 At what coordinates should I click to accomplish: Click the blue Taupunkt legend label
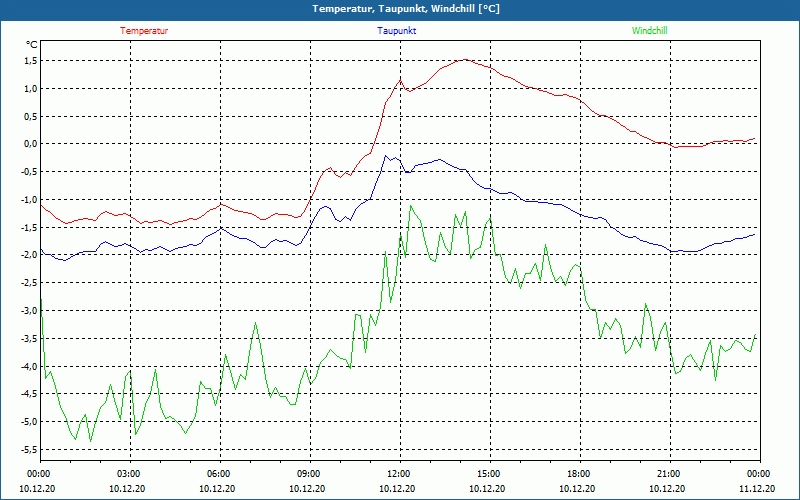point(396,31)
